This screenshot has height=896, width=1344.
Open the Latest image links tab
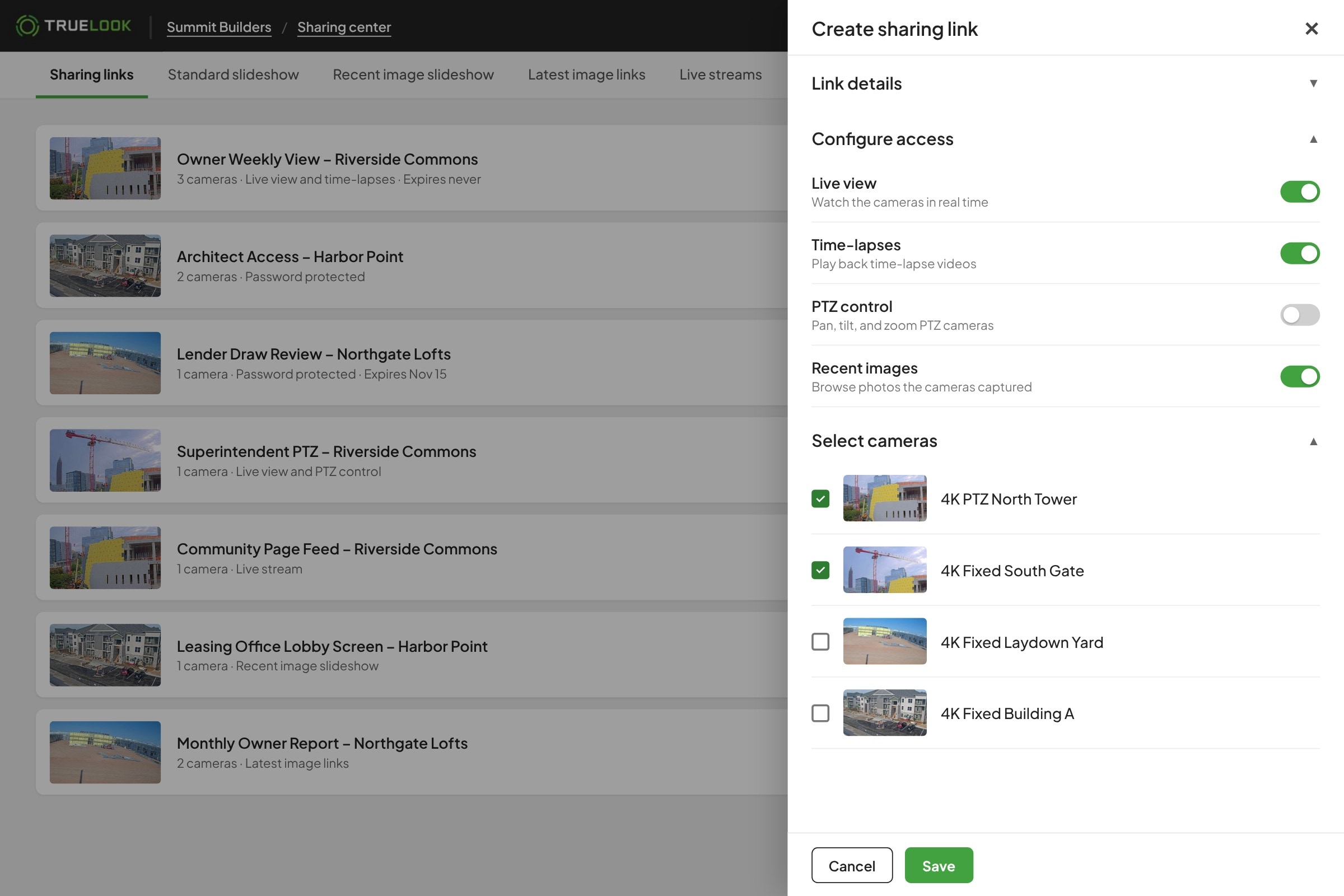pyautogui.click(x=586, y=74)
